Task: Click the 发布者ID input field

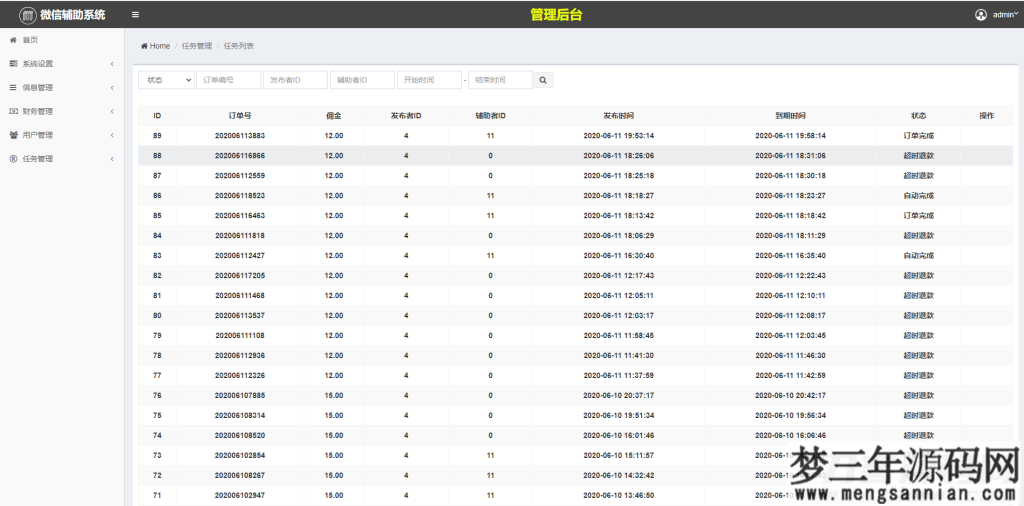Action: (295, 80)
